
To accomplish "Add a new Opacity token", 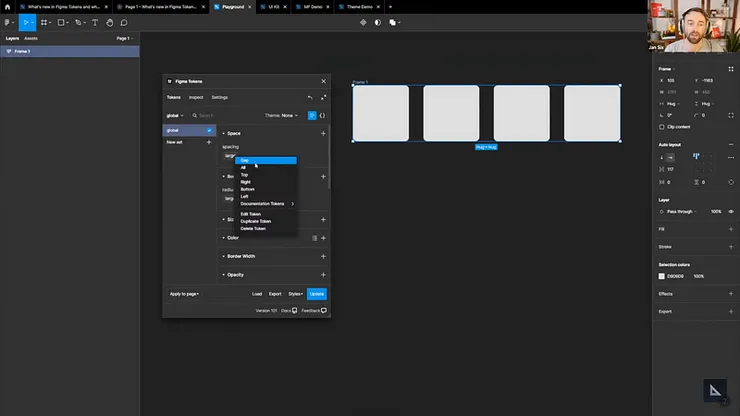I will (323, 274).
